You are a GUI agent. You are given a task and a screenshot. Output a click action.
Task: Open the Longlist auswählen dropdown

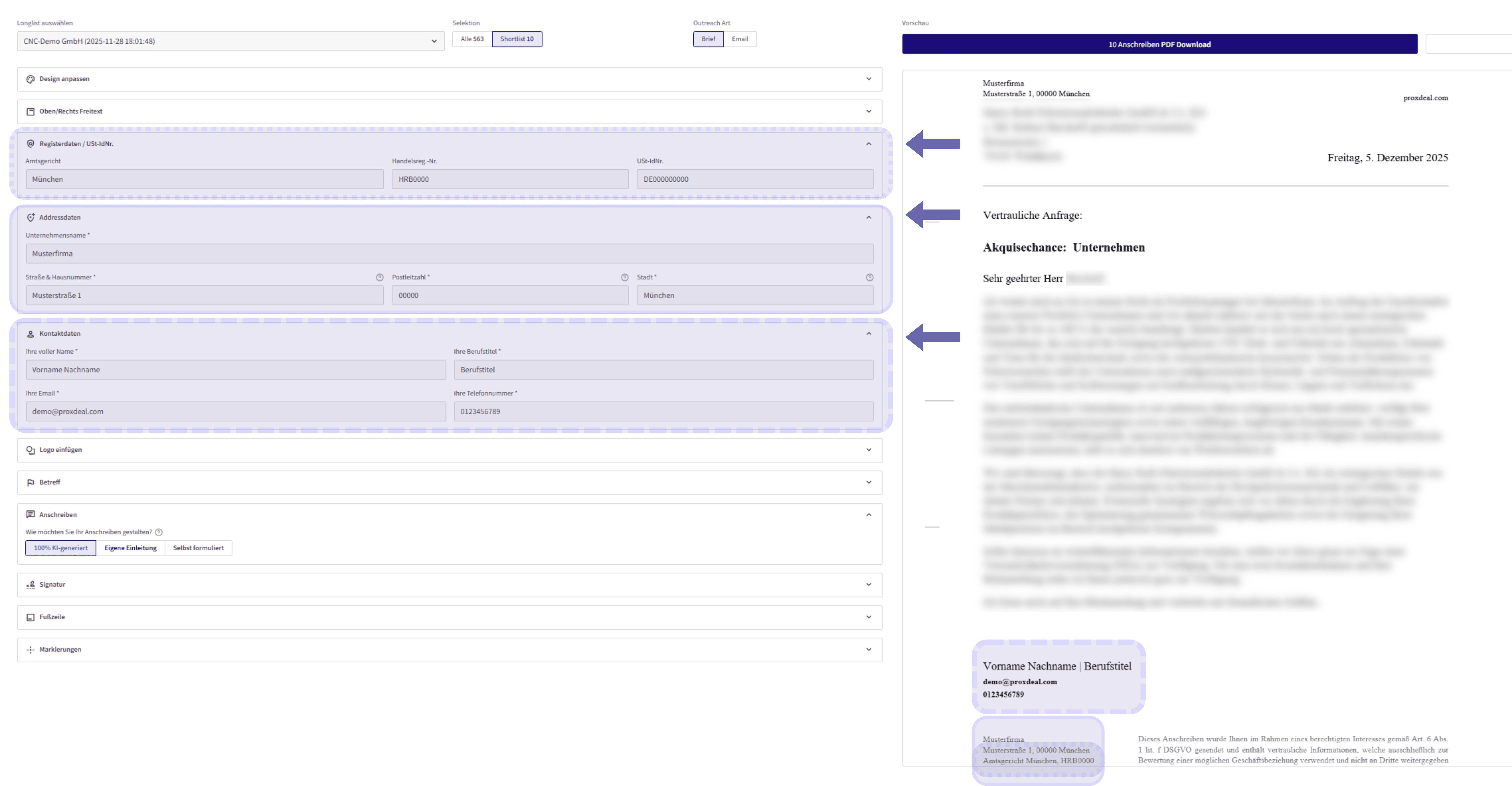[x=231, y=41]
